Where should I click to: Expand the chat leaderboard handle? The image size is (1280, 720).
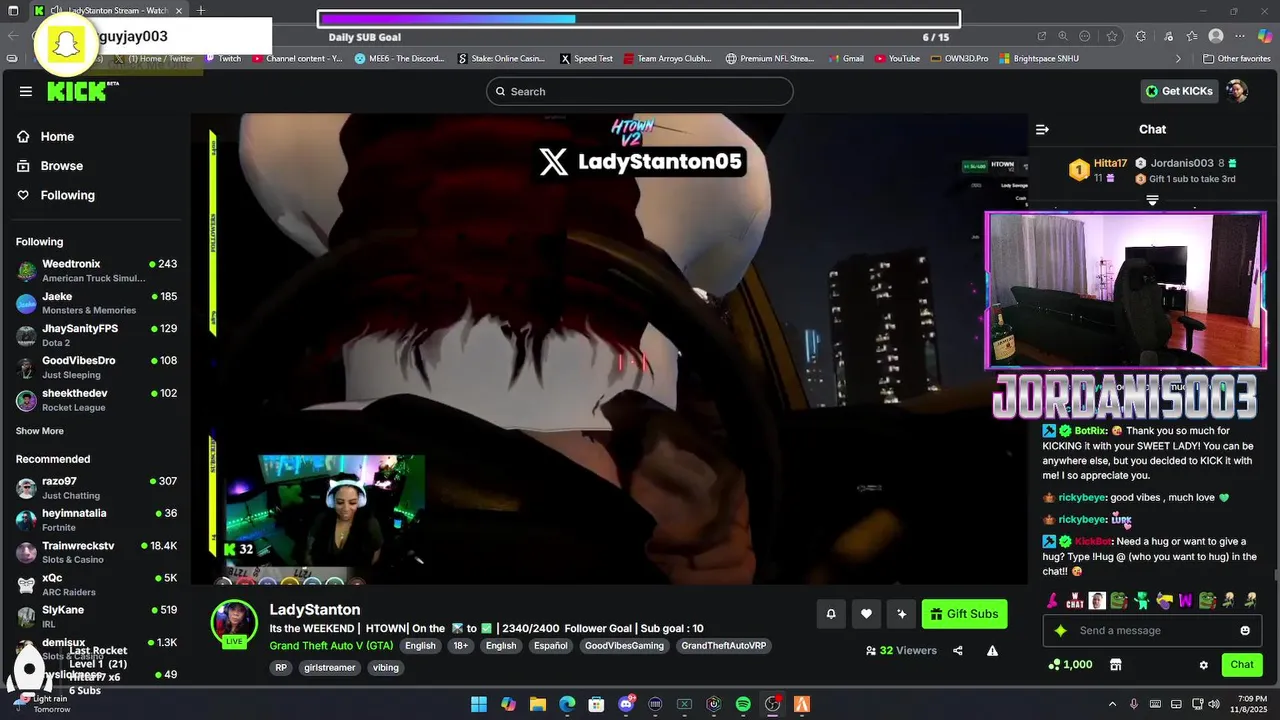point(1152,201)
